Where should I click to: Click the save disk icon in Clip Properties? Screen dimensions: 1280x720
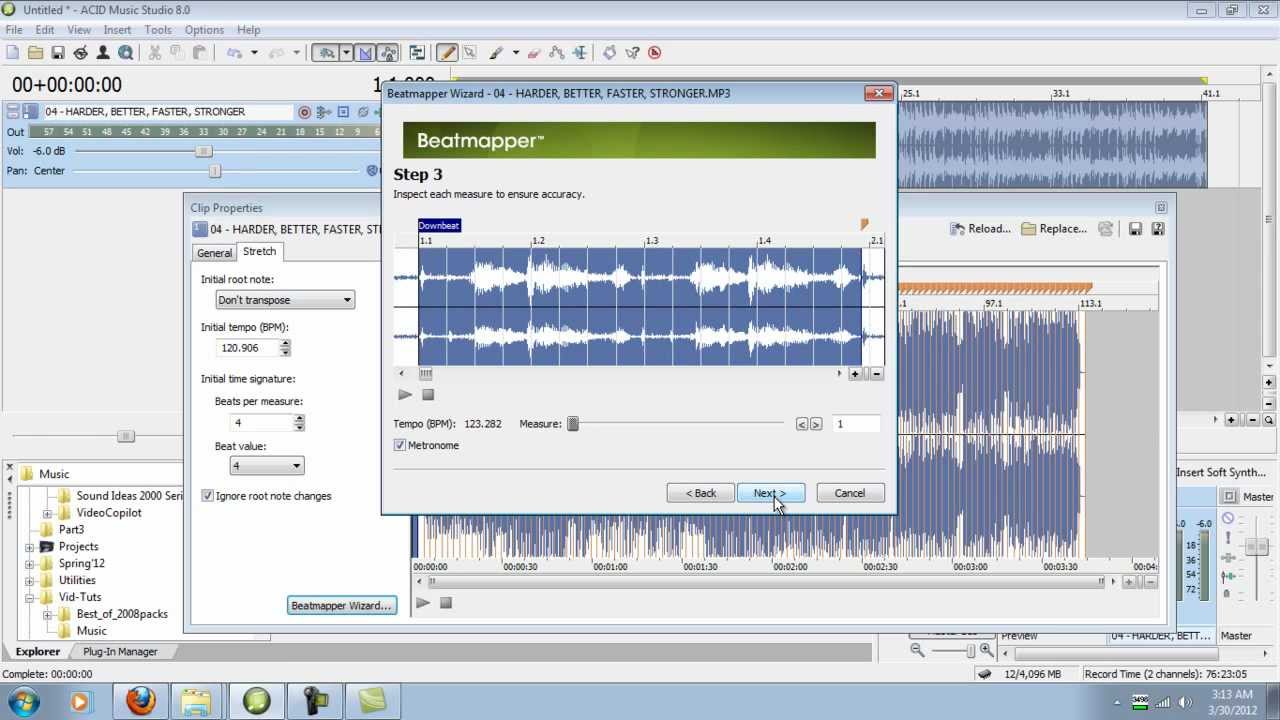[x=1135, y=229]
